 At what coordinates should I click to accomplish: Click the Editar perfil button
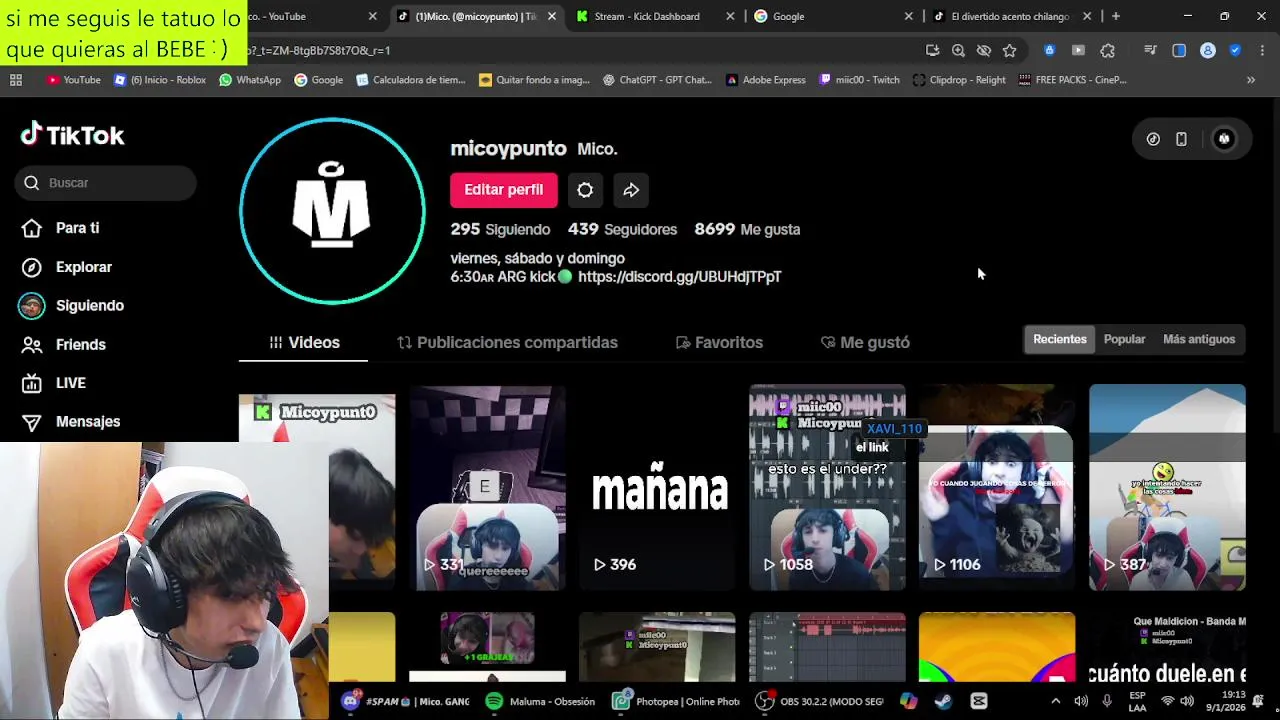click(503, 190)
